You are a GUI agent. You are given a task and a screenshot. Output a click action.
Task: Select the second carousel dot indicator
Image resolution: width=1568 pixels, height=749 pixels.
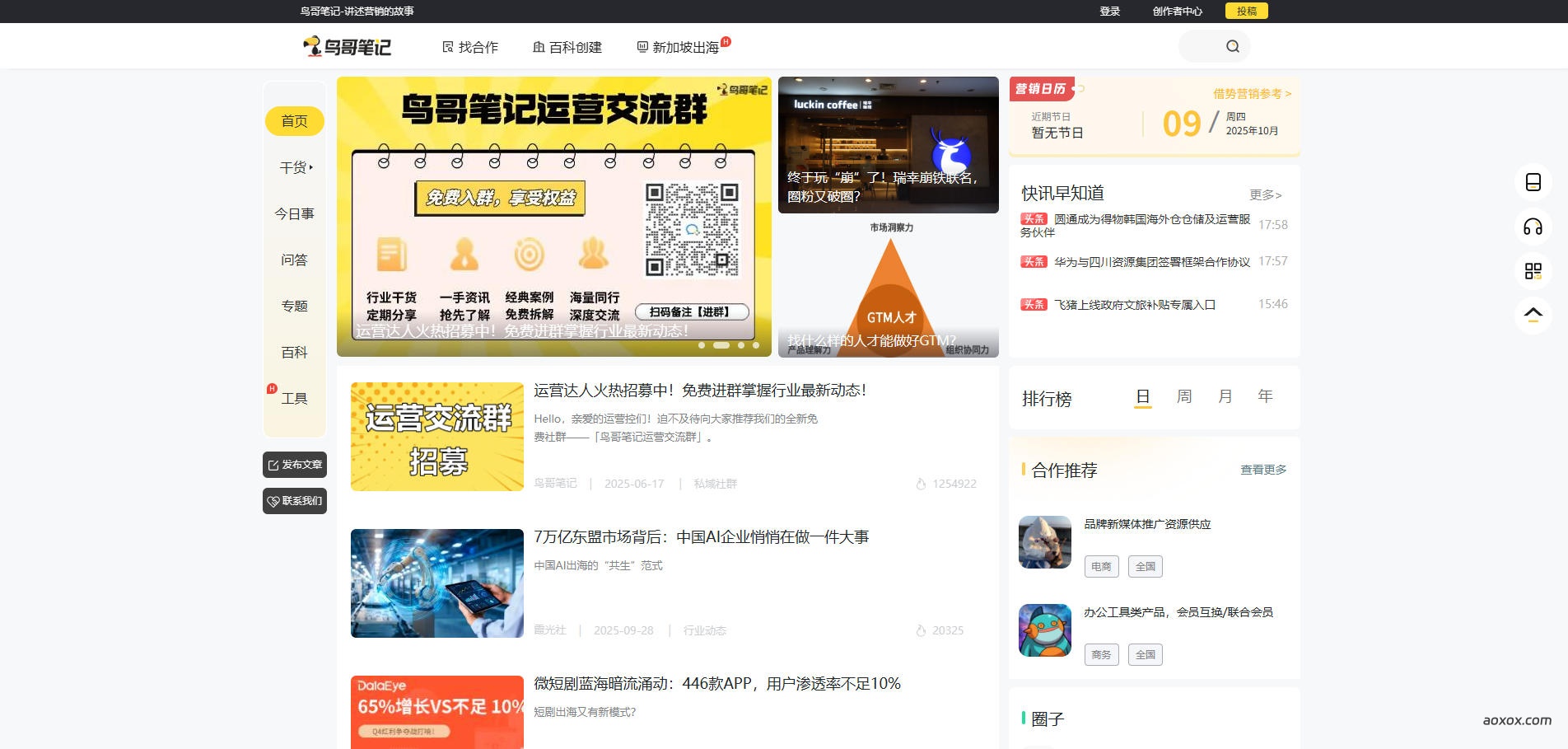pyautogui.click(x=723, y=347)
